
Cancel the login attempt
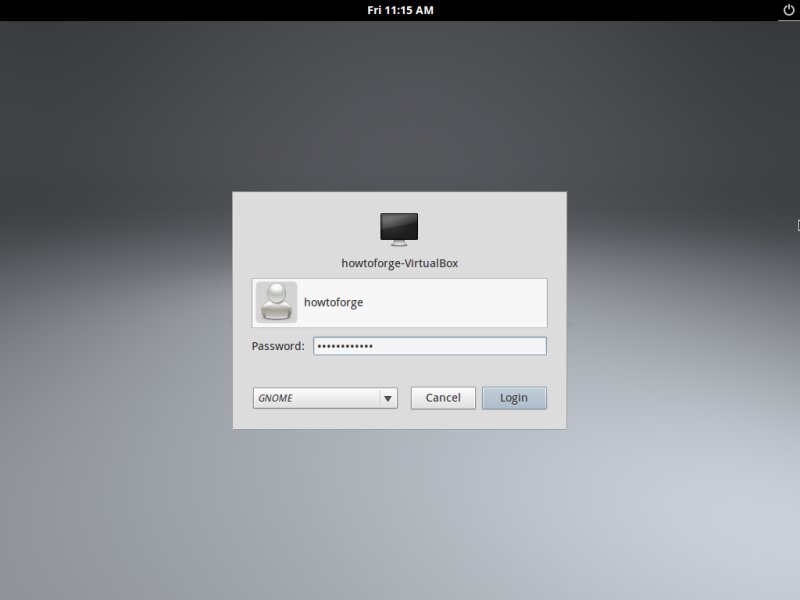(x=443, y=398)
